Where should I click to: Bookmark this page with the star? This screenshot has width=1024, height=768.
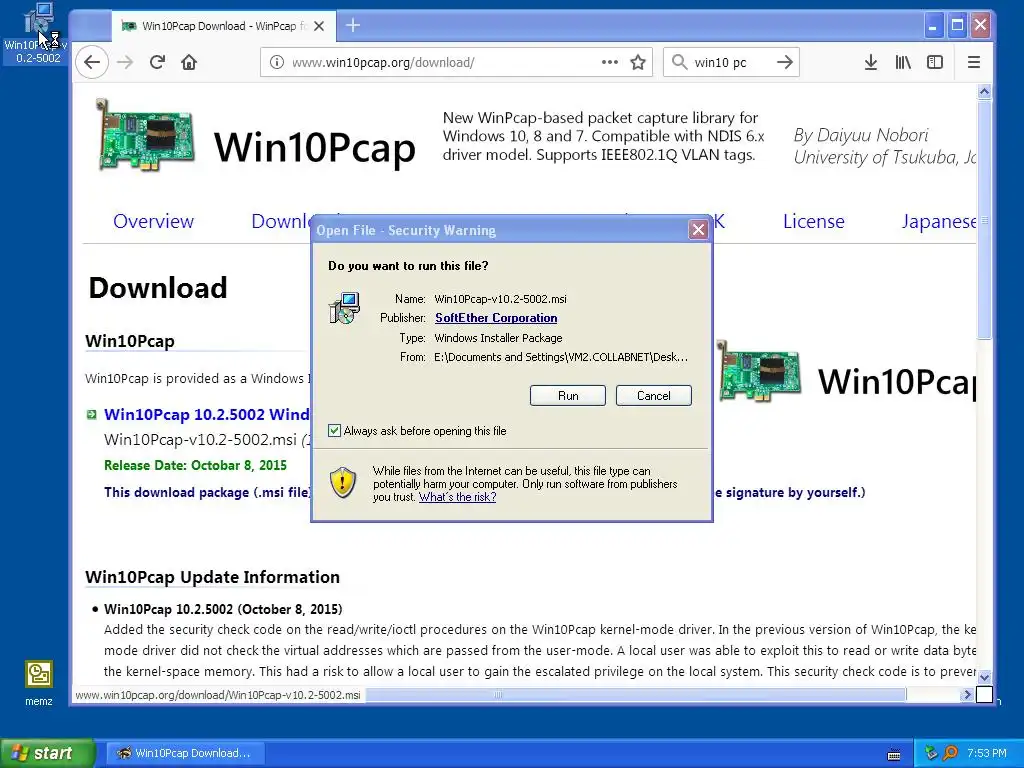638,63
